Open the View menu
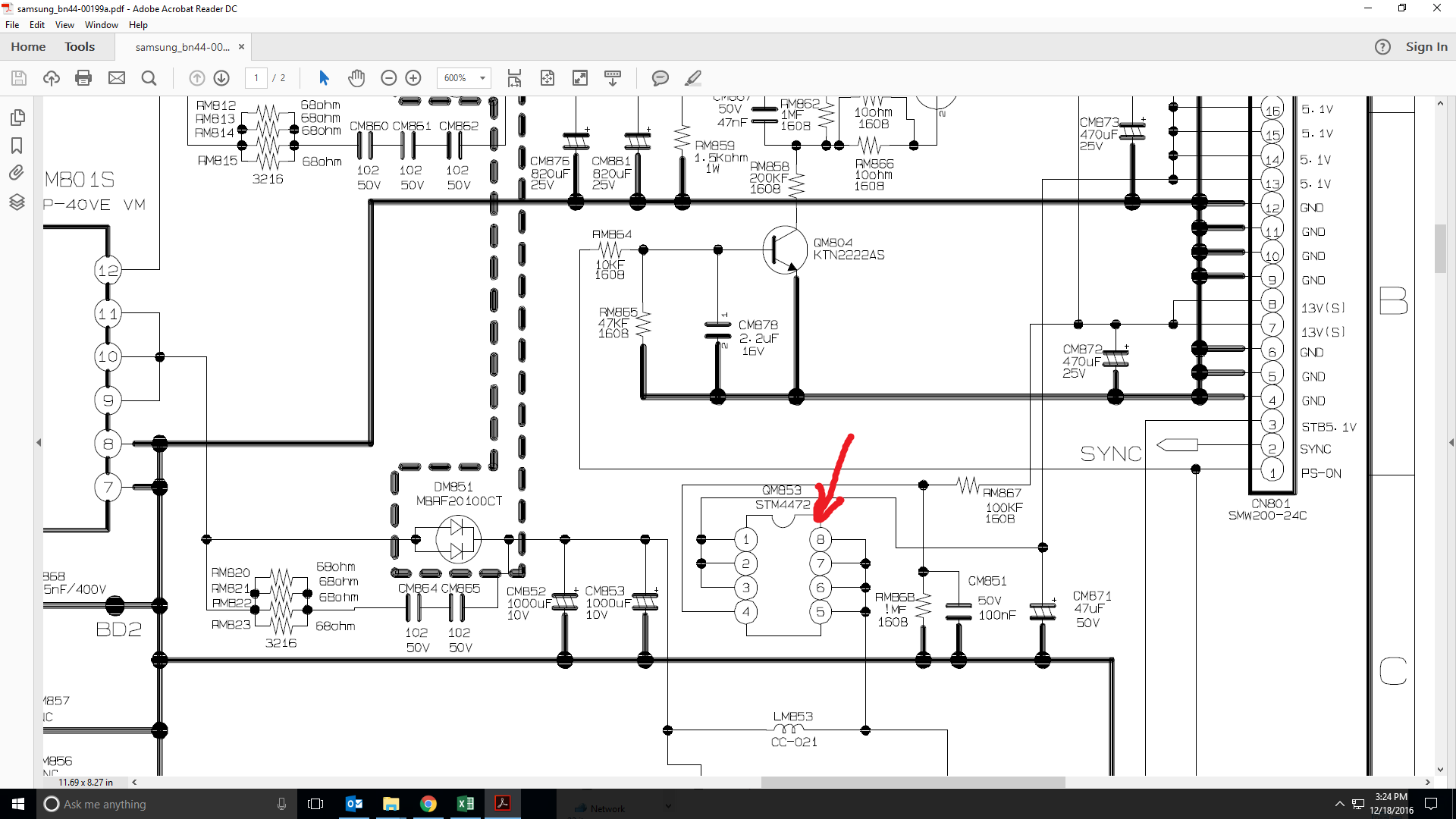The width and height of the screenshot is (1456, 819). pyautogui.click(x=64, y=25)
